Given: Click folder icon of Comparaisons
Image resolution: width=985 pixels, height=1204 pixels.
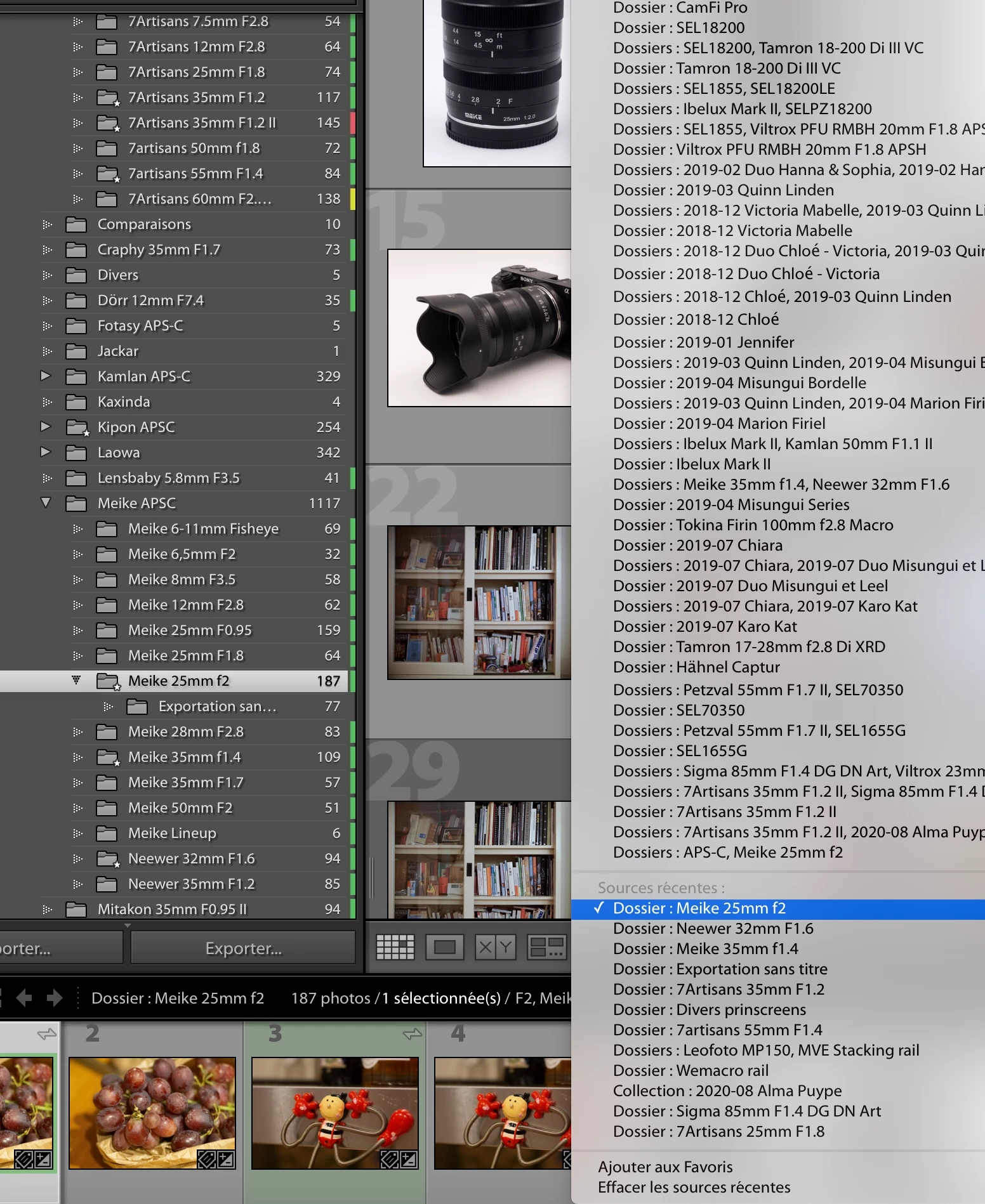Looking at the screenshot, I should pos(76,225).
